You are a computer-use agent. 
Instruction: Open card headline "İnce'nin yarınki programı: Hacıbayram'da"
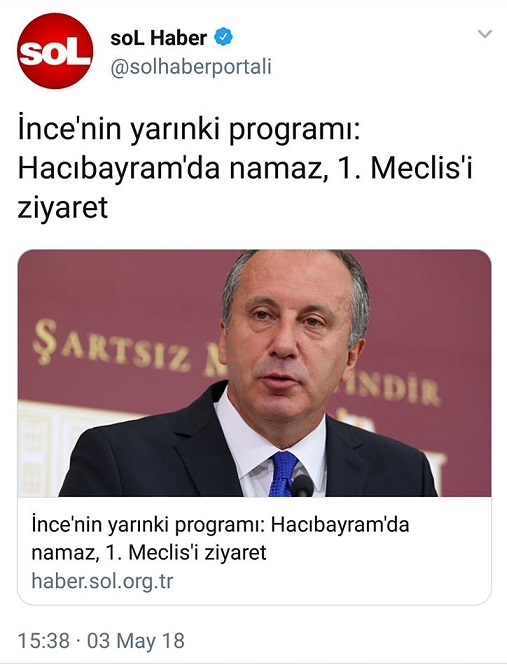[x=221, y=525]
